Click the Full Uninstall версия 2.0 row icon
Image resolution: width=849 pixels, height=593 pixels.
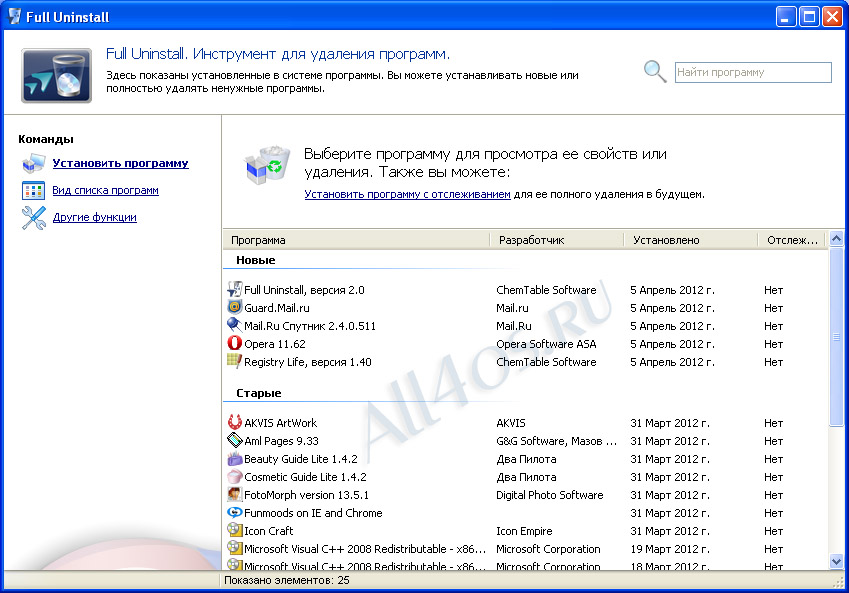(234, 290)
